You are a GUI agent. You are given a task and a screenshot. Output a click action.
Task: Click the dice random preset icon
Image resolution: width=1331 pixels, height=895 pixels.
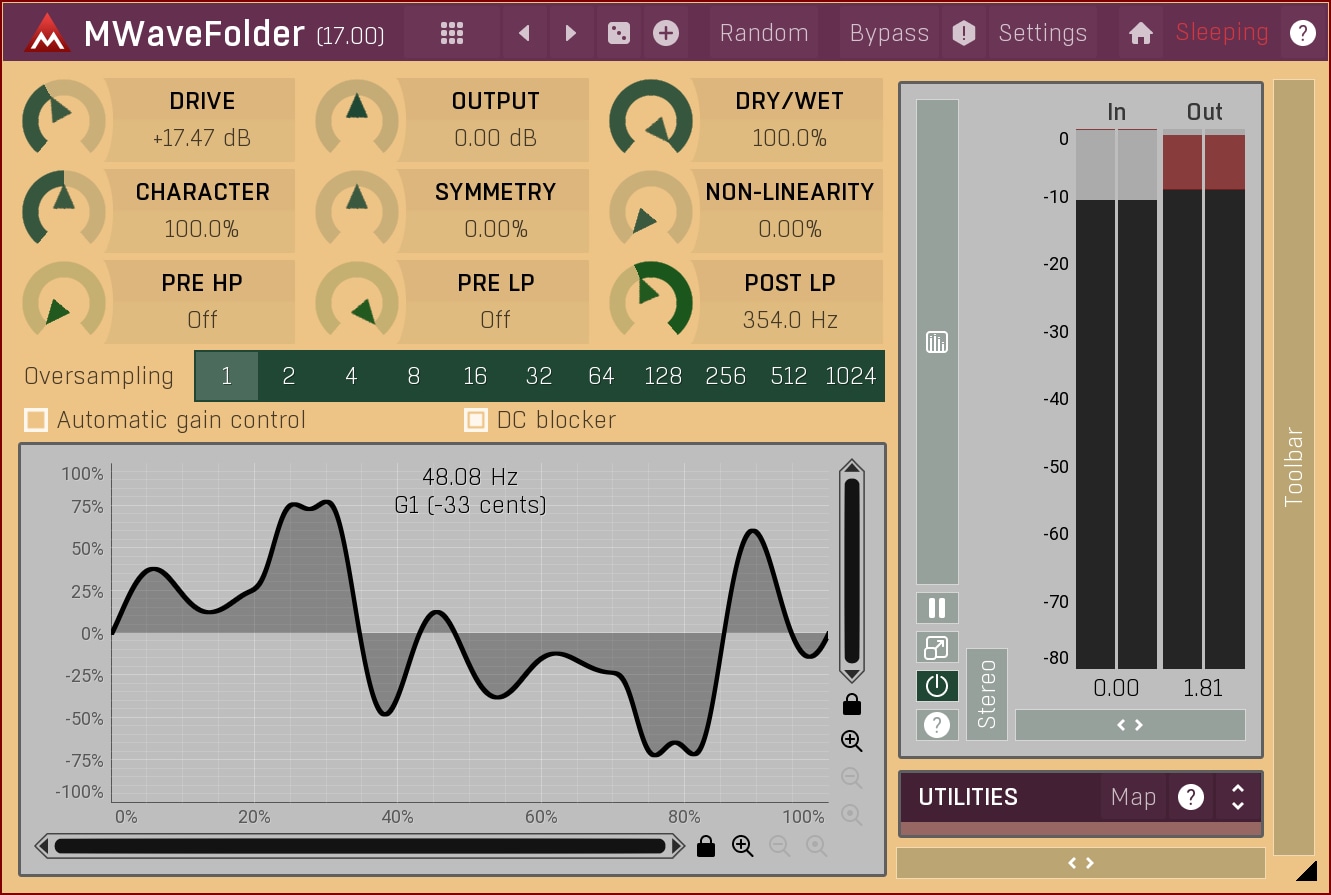(619, 33)
